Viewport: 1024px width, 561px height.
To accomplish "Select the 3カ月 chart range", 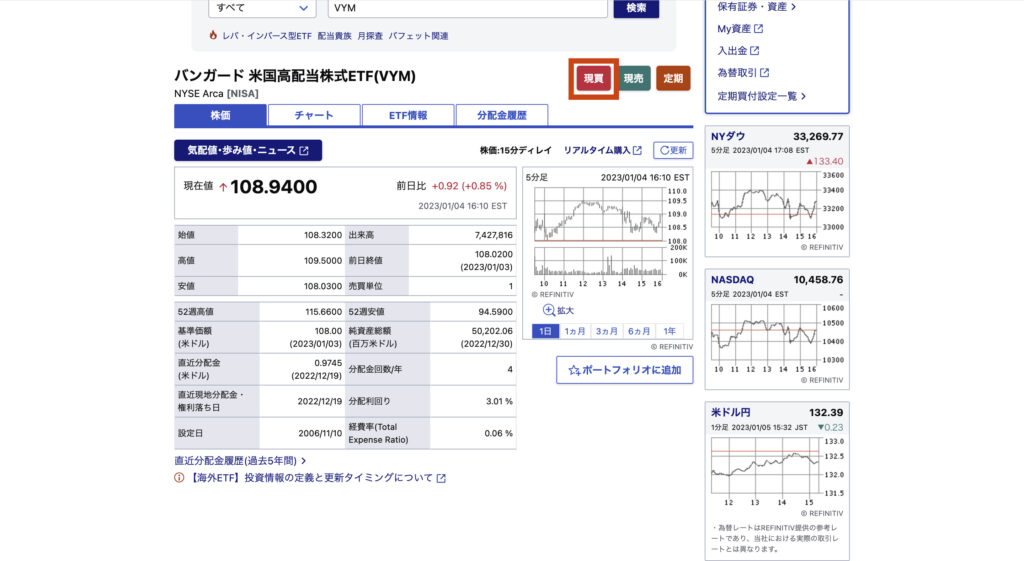I will coord(607,331).
